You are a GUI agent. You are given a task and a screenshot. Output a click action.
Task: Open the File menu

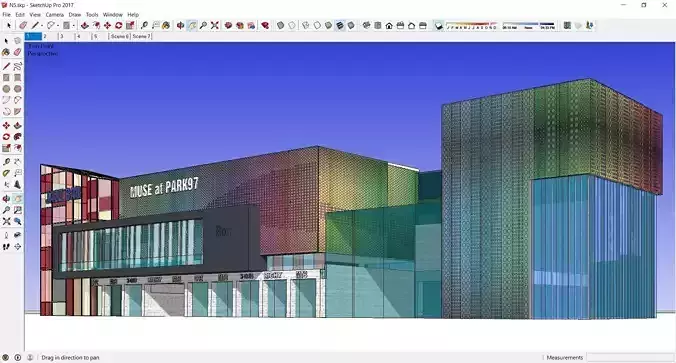tap(6, 15)
